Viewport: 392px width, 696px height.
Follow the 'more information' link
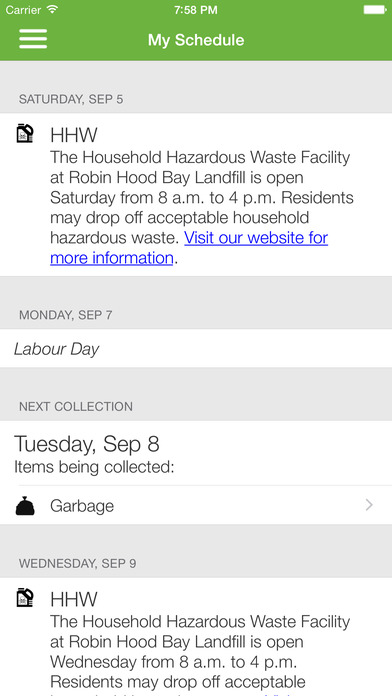pyautogui.click(x=111, y=258)
